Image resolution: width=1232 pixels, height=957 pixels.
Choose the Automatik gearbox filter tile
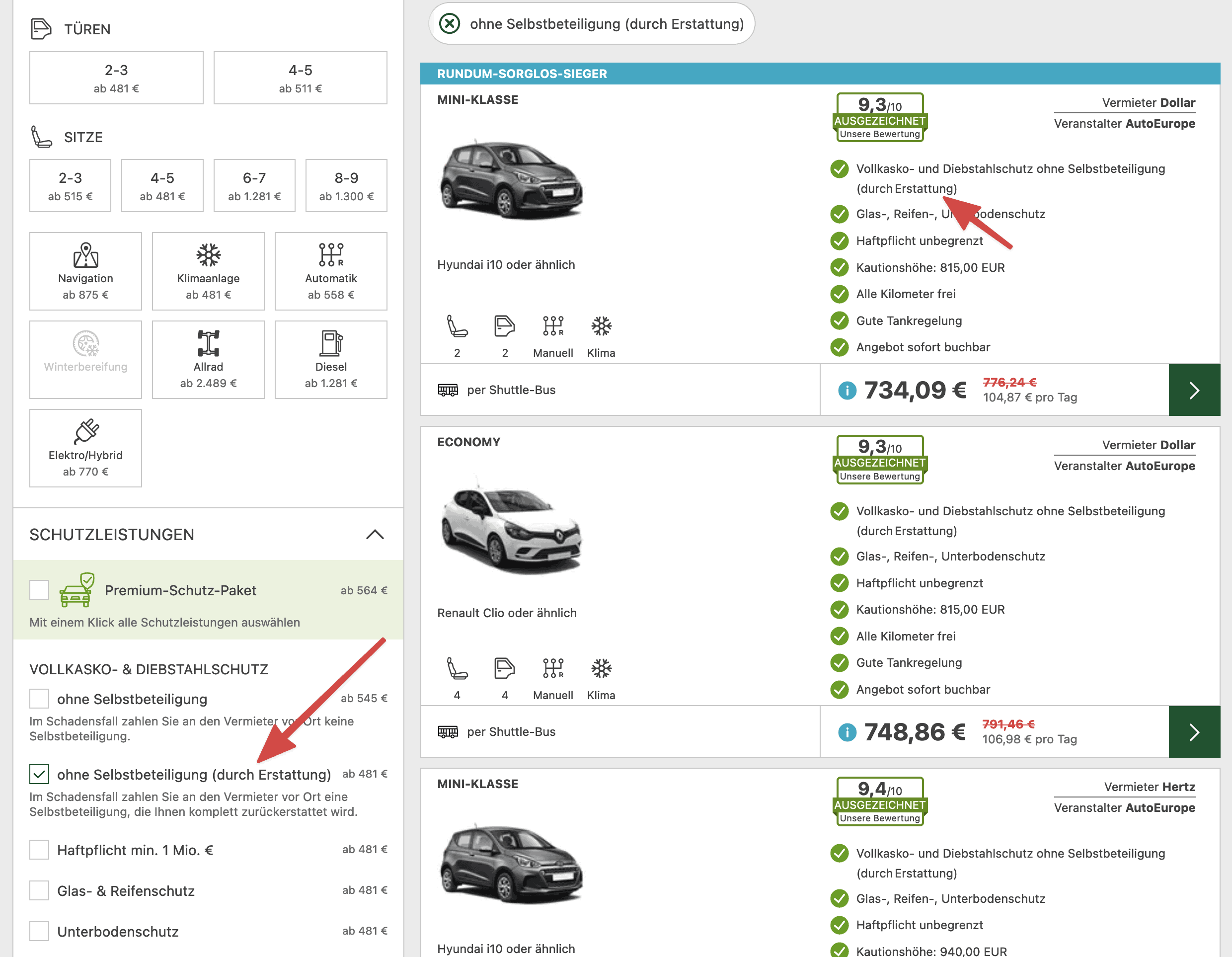point(330,271)
